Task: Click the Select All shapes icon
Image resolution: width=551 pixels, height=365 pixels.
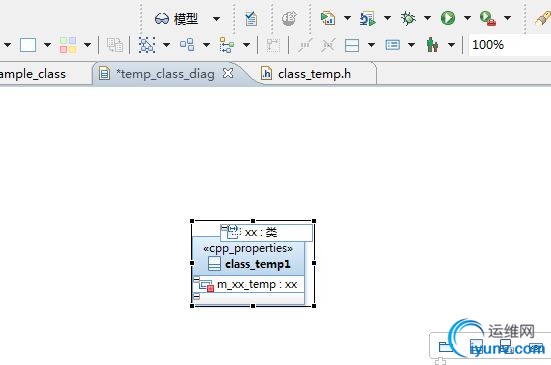Action: 147,45
